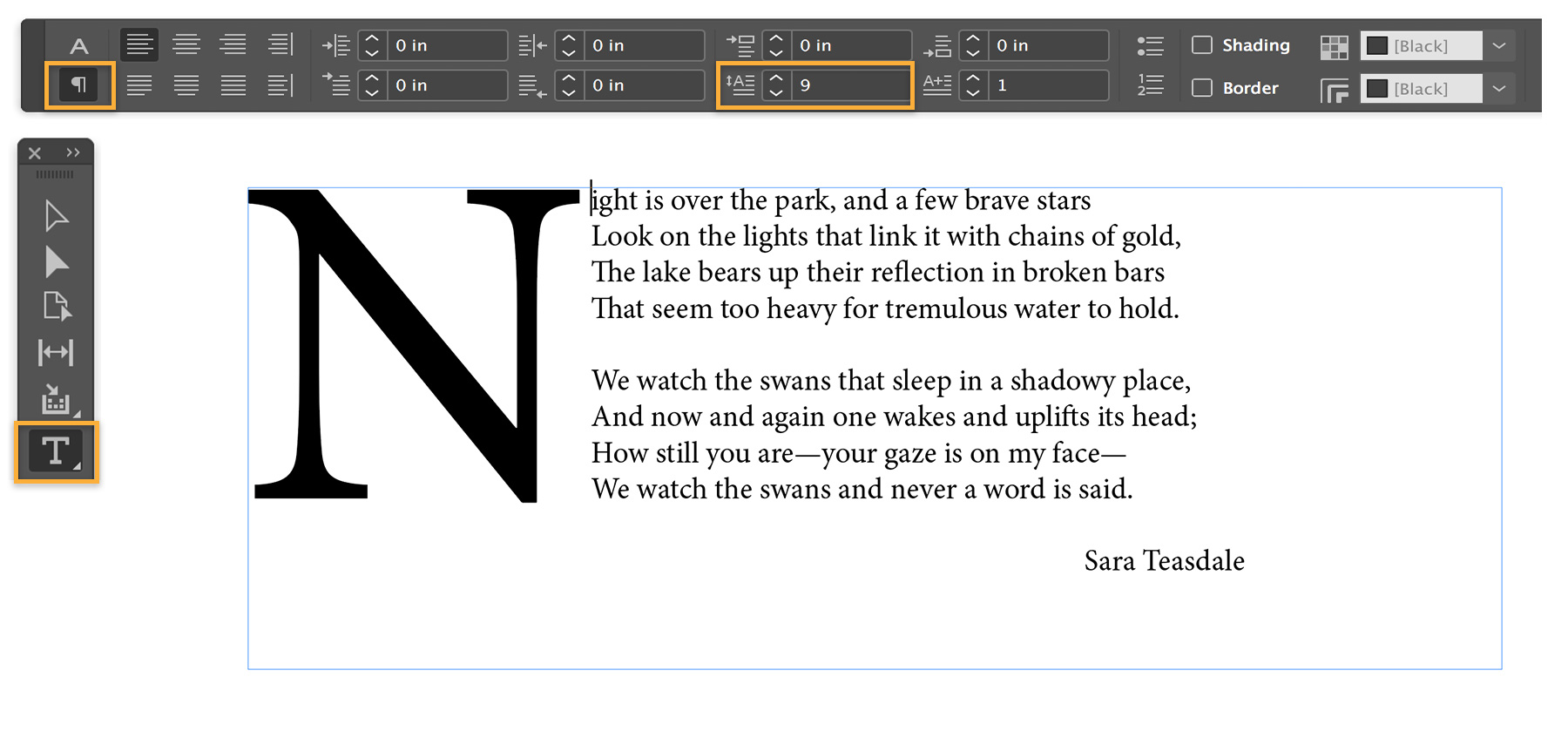Image resolution: width=1568 pixels, height=745 pixels.
Task: Click the author name "Sara Teasdale"
Action: (1165, 560)
